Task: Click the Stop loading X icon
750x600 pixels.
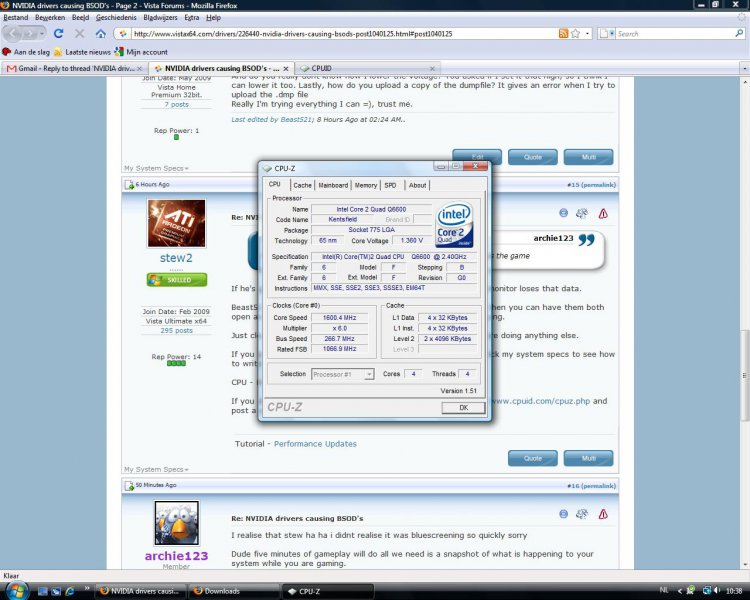Action: (79, 33)
